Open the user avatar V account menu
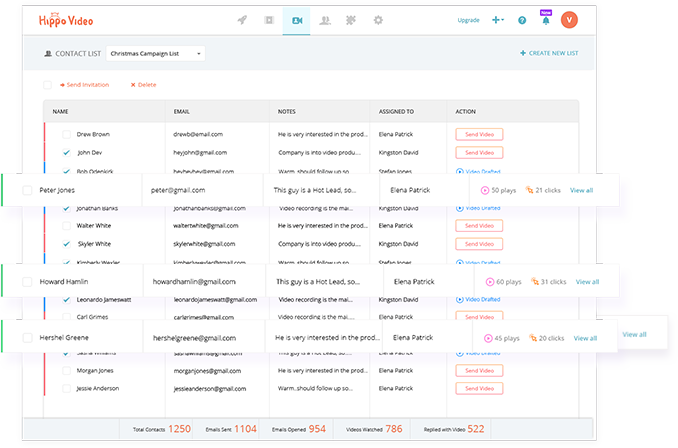This screenshot has width=678, height=448. pos(570,20)
